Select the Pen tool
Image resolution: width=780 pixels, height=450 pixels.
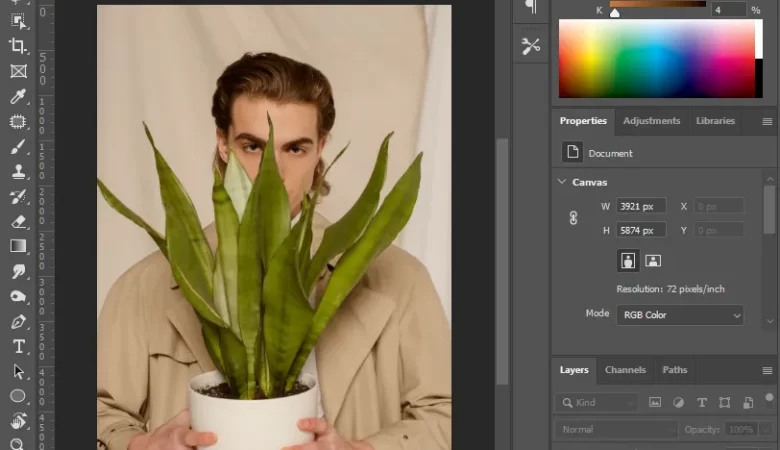click(x=18, y=322)
